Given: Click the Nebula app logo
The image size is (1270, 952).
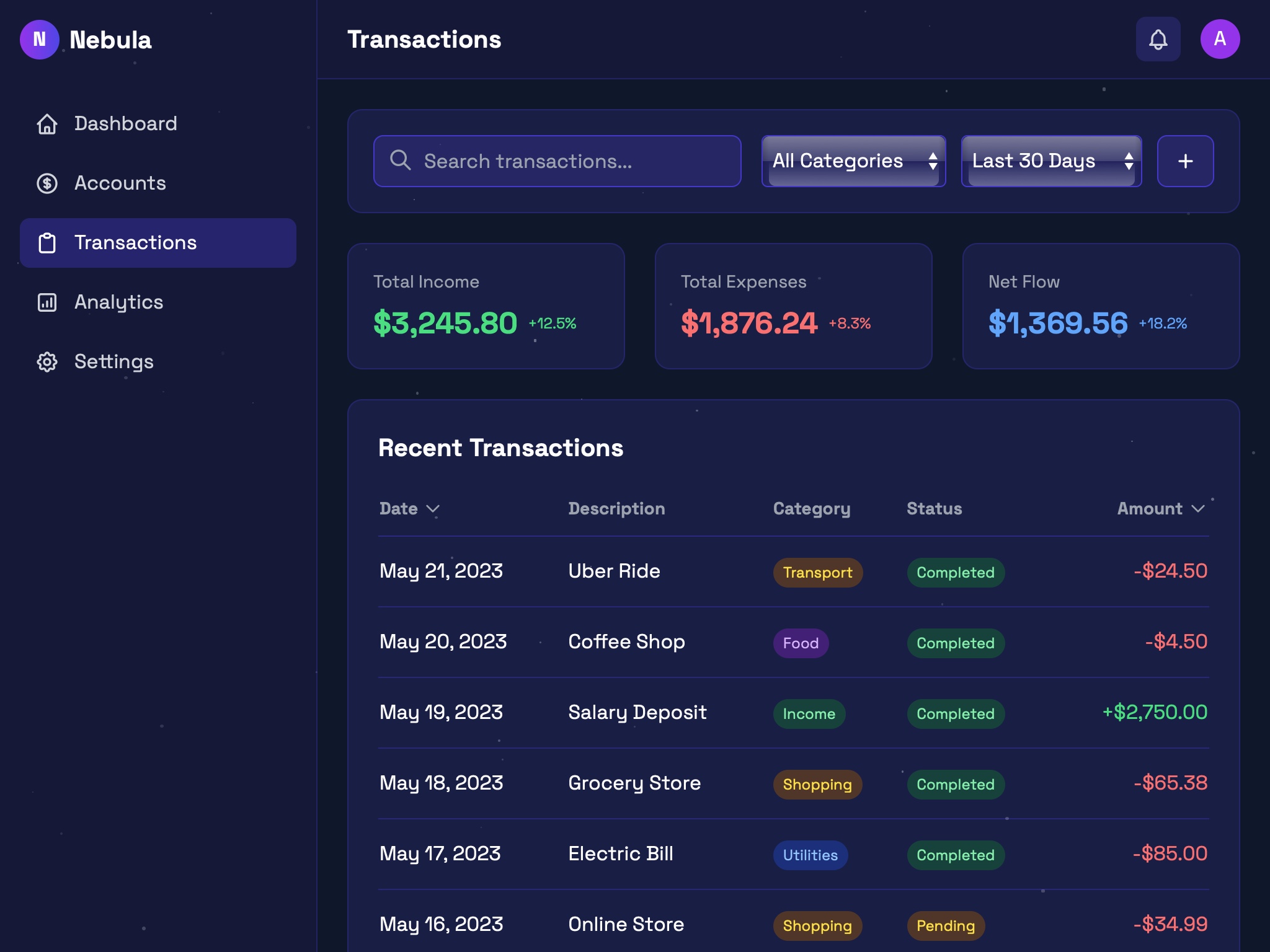Looking at the screenshot, I should [40, 40].
